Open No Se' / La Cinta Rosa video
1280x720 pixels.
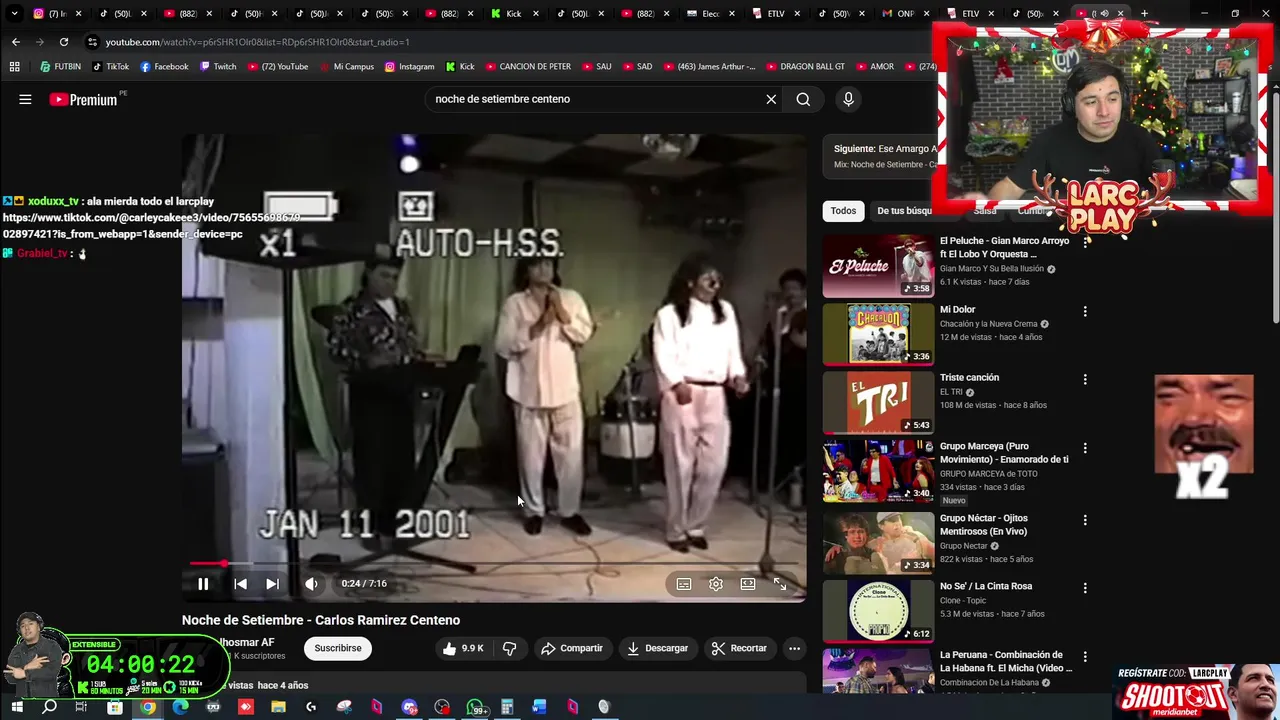(x=986, y=586)
